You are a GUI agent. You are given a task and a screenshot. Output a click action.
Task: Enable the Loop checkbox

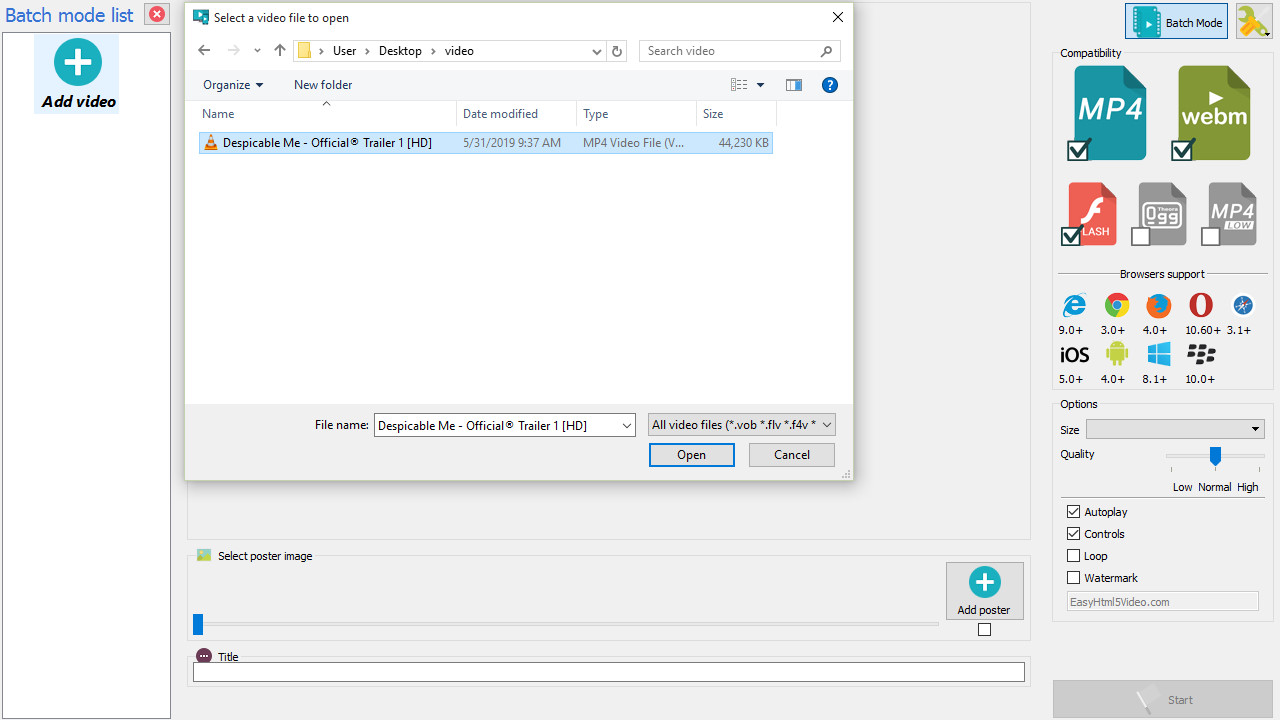[x=1074, y=556]
